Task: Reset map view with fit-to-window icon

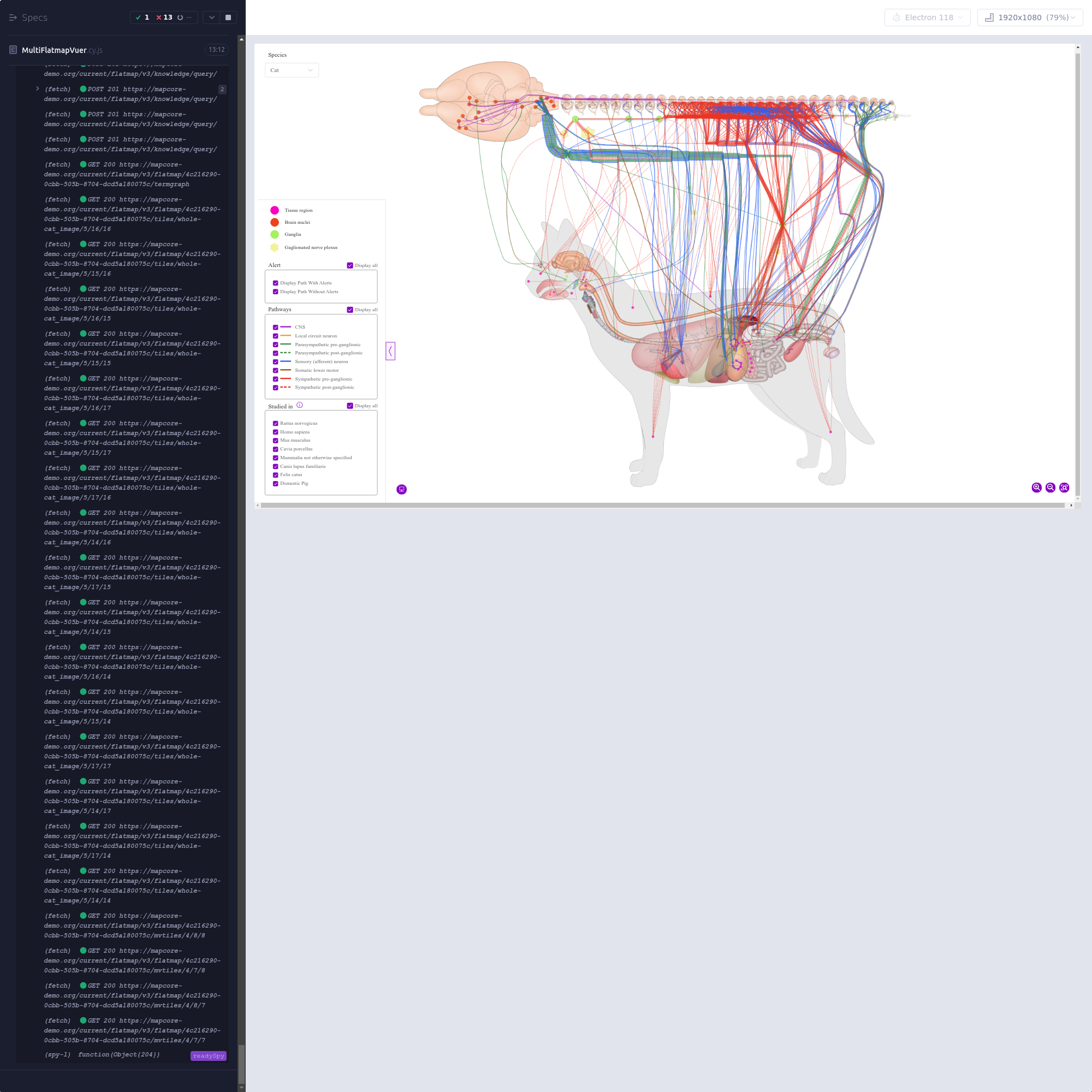Action: [1064, 487]
